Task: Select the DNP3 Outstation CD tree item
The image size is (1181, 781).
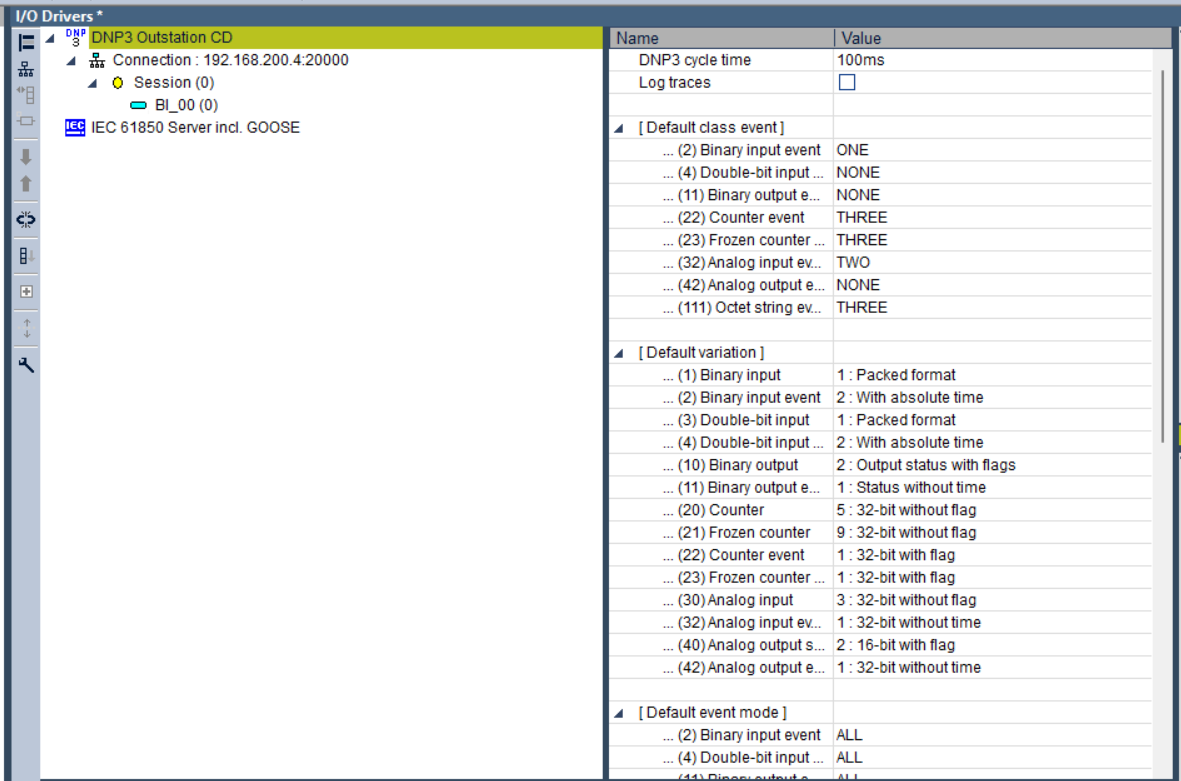Action: [x=162, y=38]
